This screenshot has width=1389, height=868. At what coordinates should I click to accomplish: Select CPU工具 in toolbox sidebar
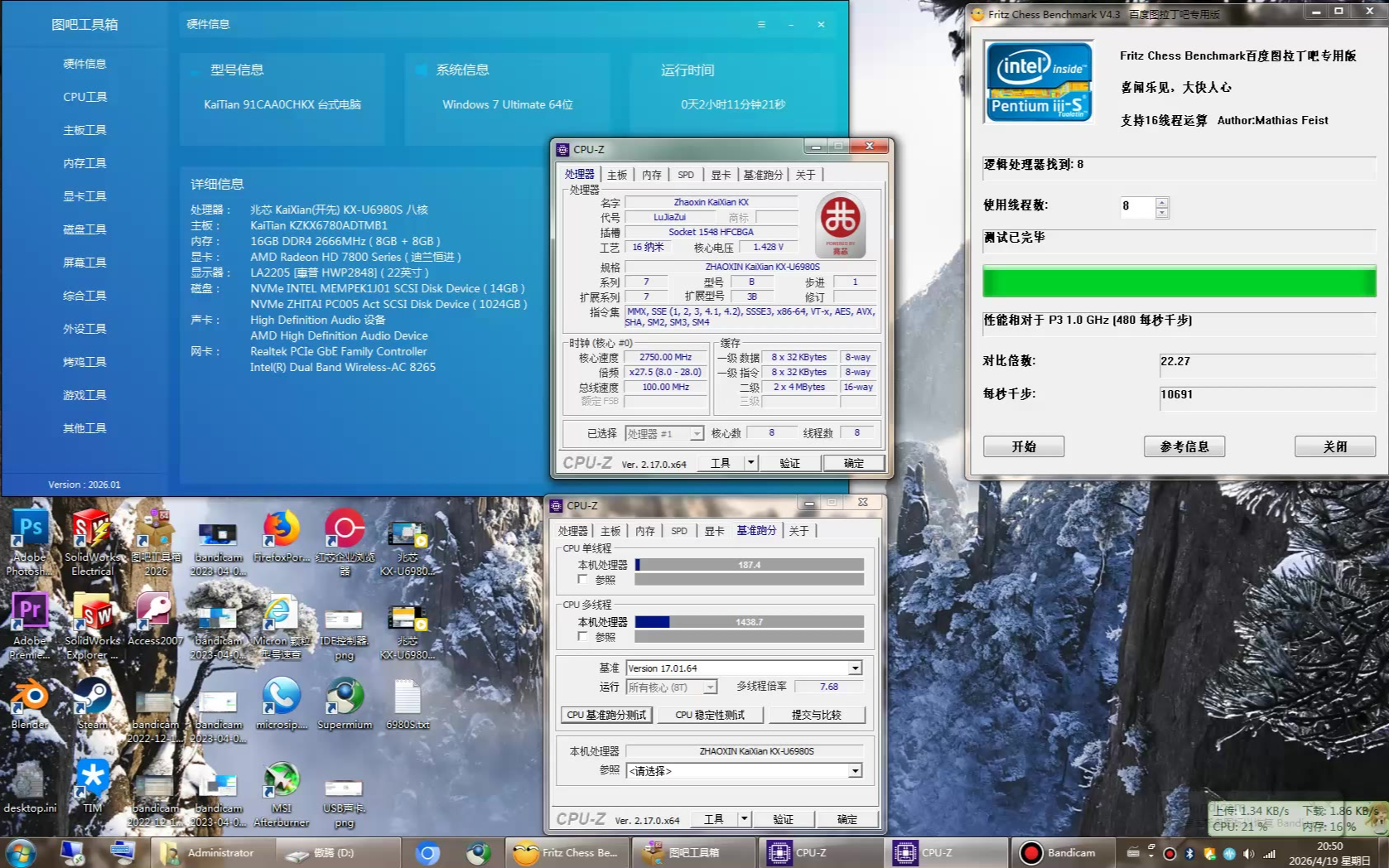click(x=84, y=97)
